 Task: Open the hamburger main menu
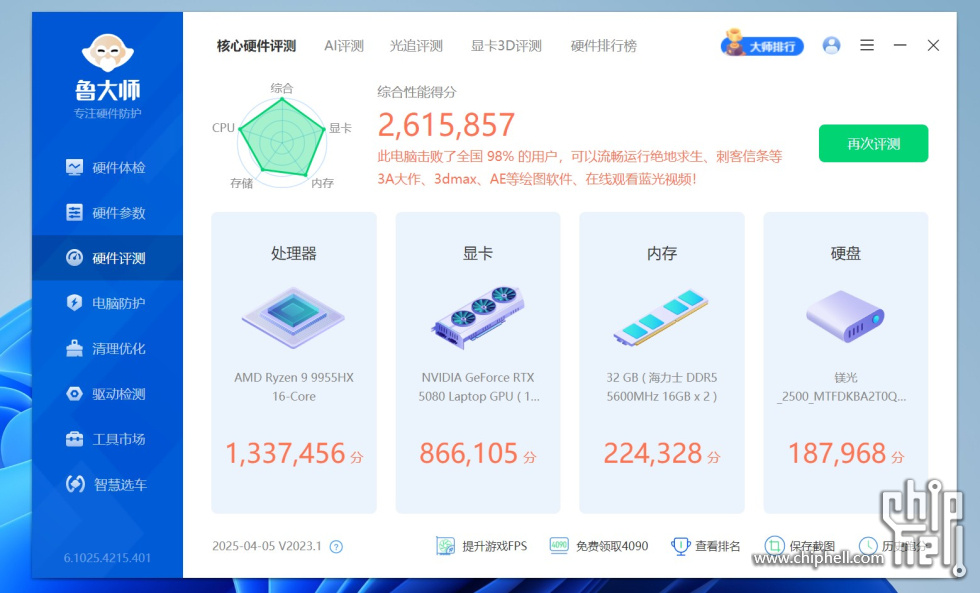(x=867, y=45)
